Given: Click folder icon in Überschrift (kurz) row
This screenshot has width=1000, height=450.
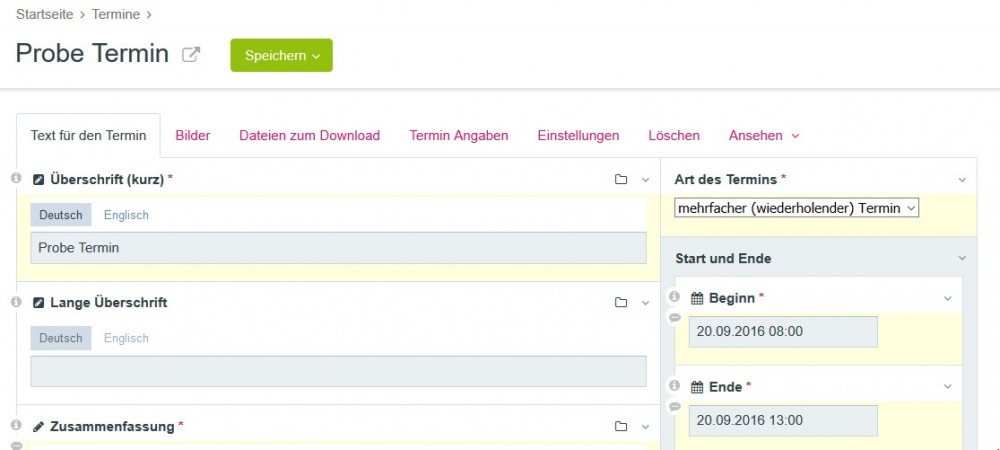Looking at the screenshot, I should click(621, 180).
